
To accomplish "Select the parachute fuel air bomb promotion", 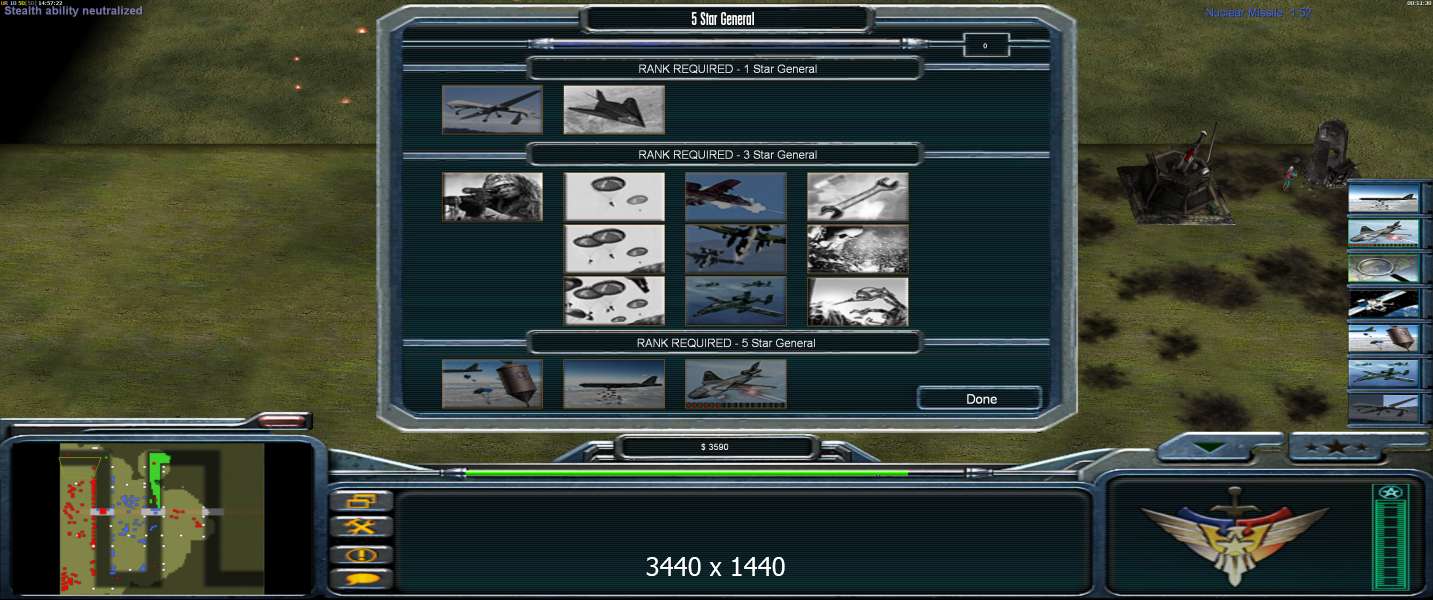I will (x=492, y=384).
